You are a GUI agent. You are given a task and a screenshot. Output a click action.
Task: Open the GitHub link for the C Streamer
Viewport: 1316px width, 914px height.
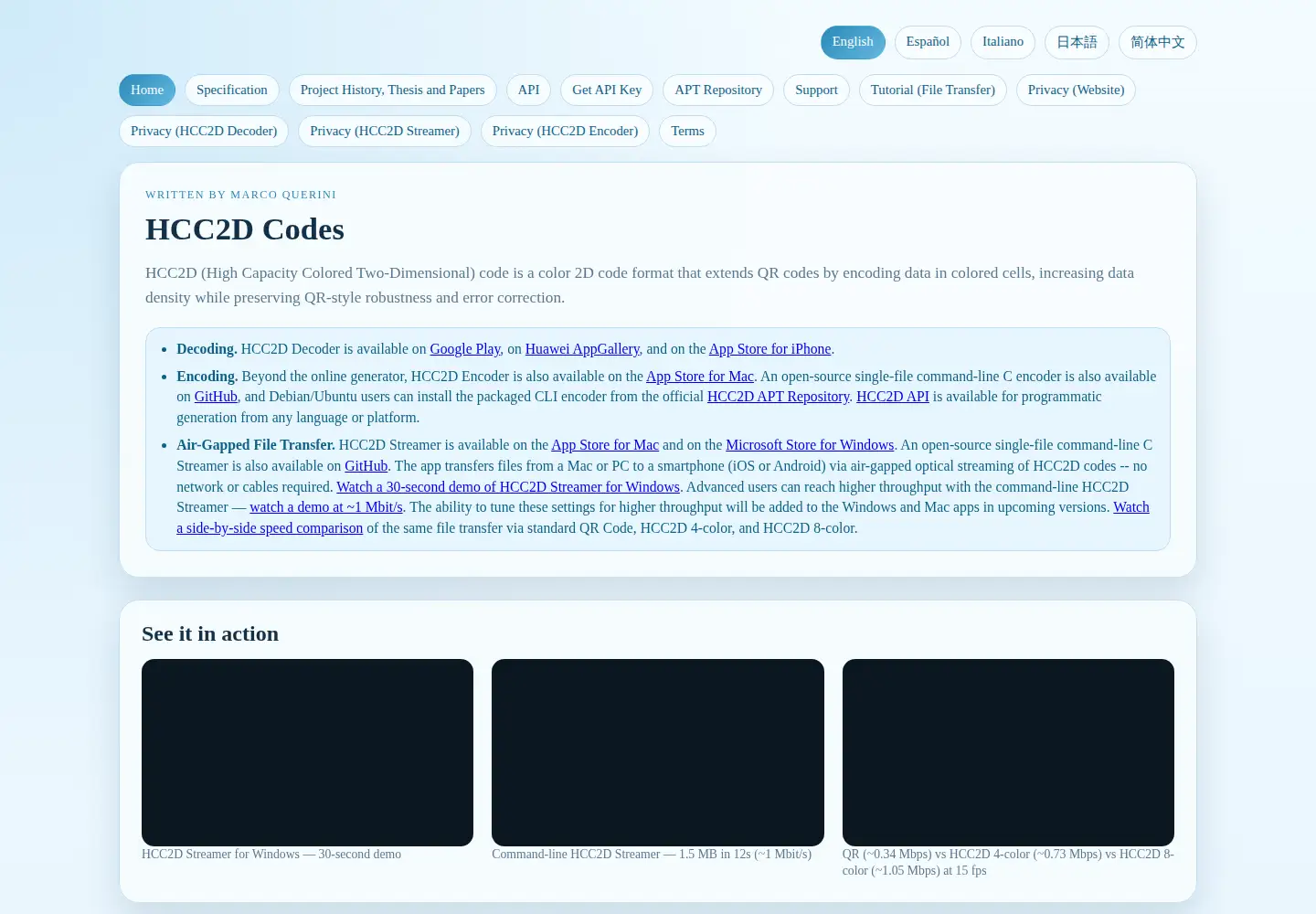tap(366, 466)
